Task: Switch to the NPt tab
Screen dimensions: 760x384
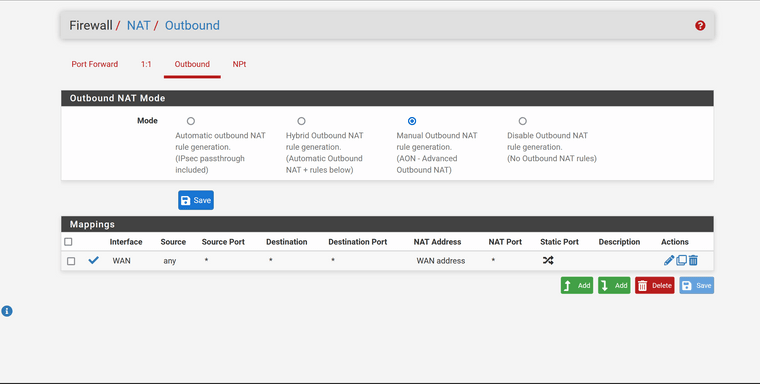Action: (x=239, y=64)
